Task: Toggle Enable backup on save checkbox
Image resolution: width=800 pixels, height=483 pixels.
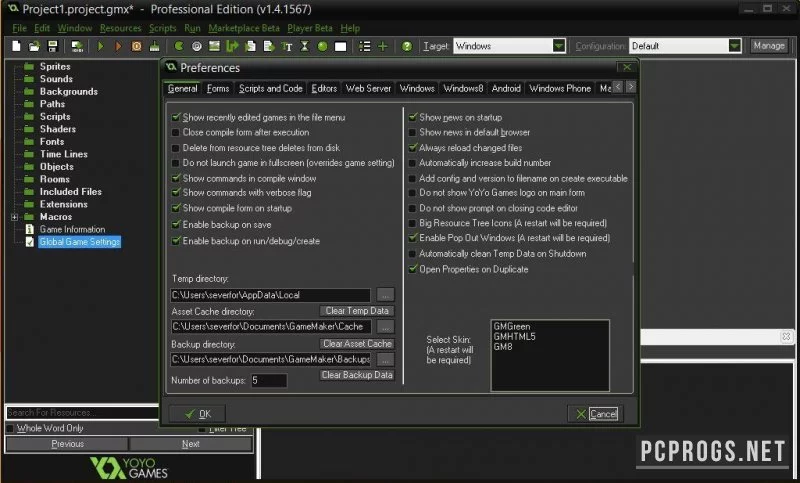Action: pos(176,224)
